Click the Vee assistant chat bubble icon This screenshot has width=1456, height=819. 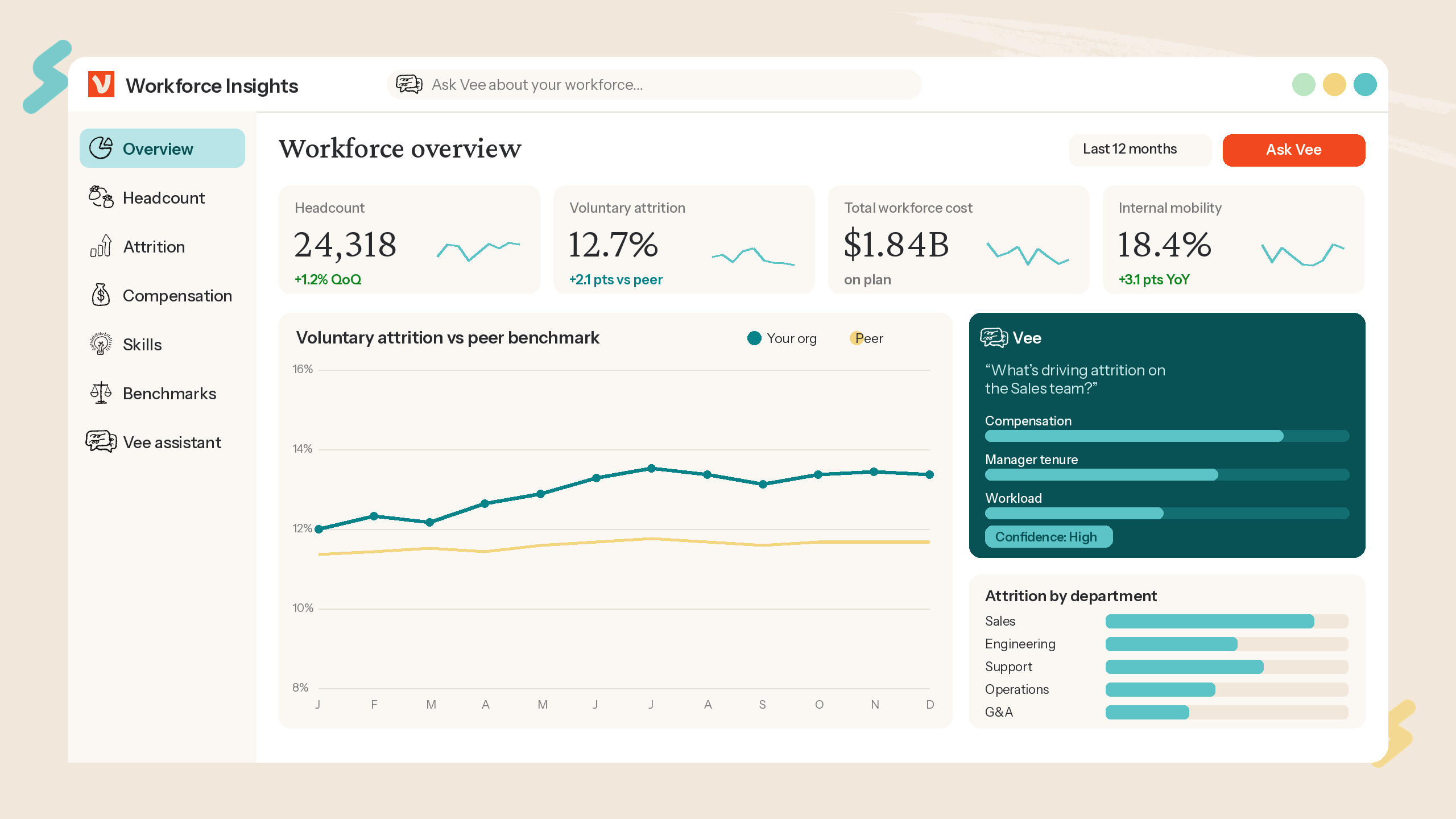[x=101, y=441]
